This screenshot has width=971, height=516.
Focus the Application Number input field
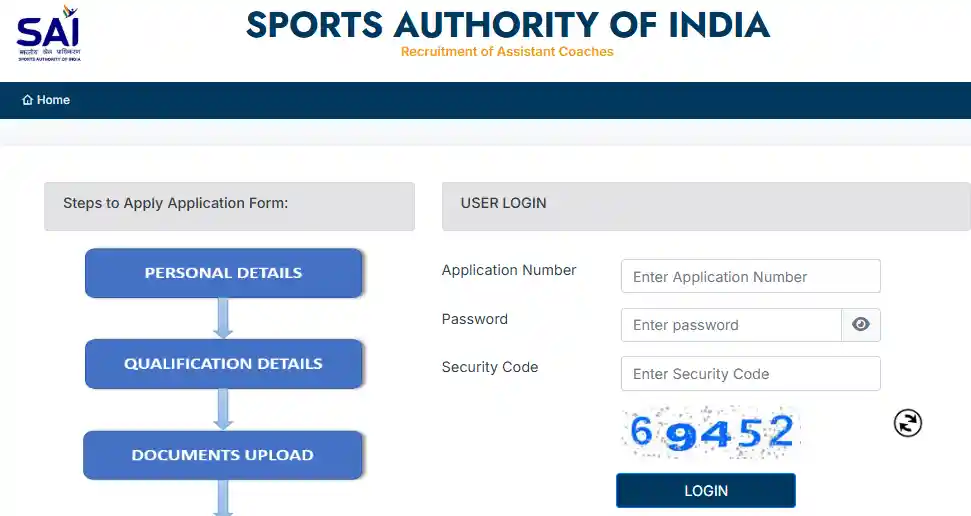(x=750, y=277)
